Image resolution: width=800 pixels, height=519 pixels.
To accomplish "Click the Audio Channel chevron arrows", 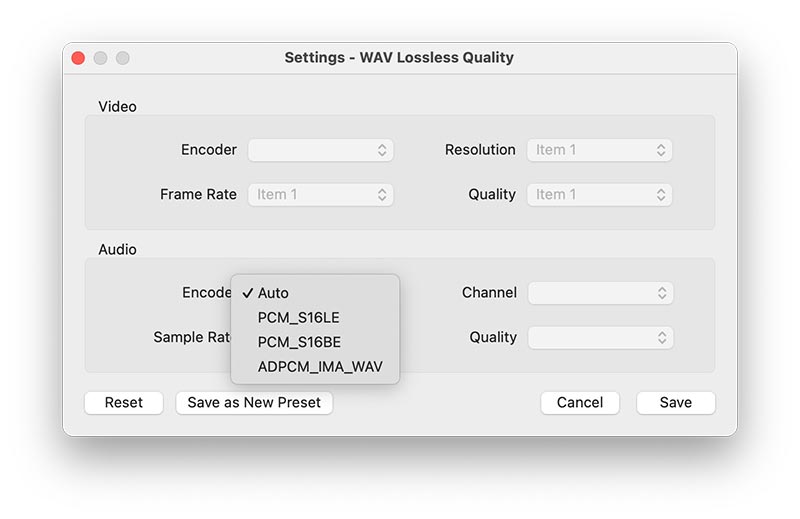I will tap(662, 293).
